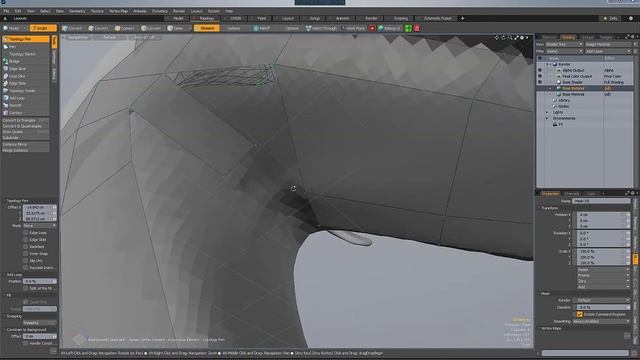Adjust the Add Loop Position slider field
This screenshot has height=360, width=640.
point(40,281)
